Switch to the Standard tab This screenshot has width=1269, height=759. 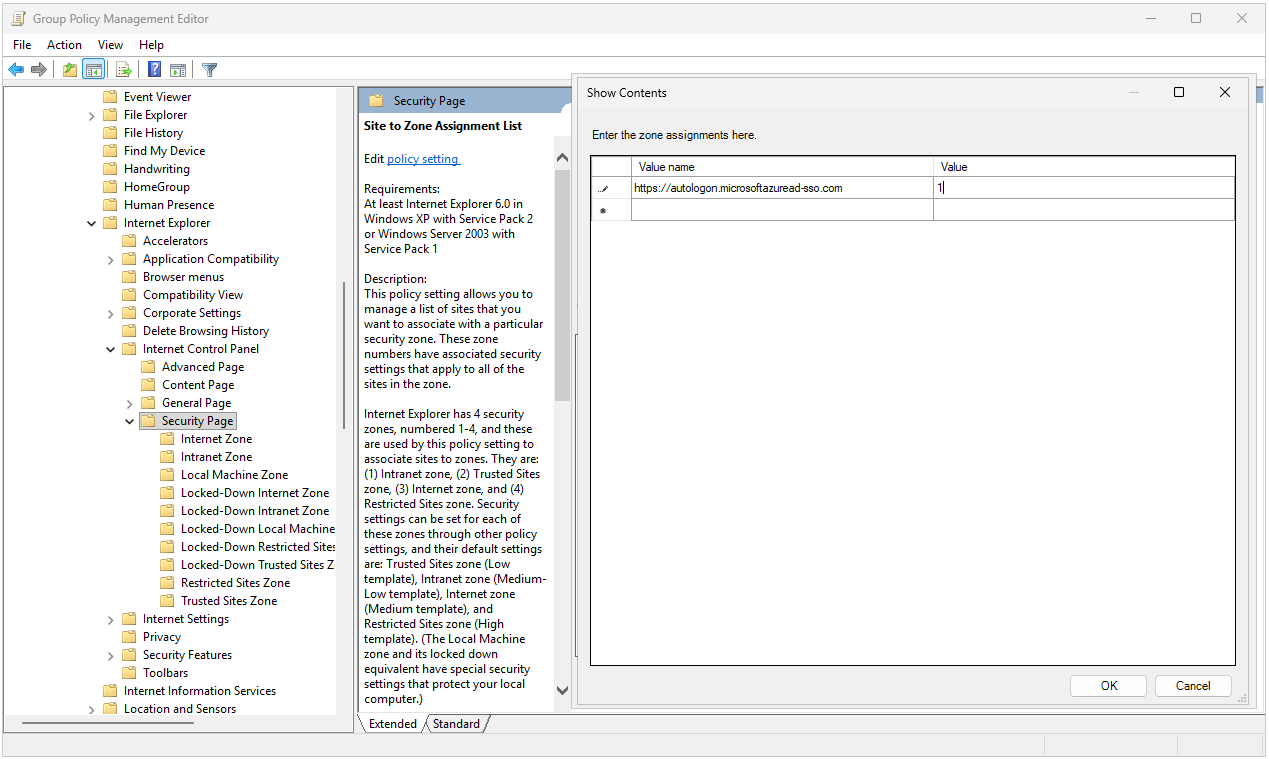[456, 723]
